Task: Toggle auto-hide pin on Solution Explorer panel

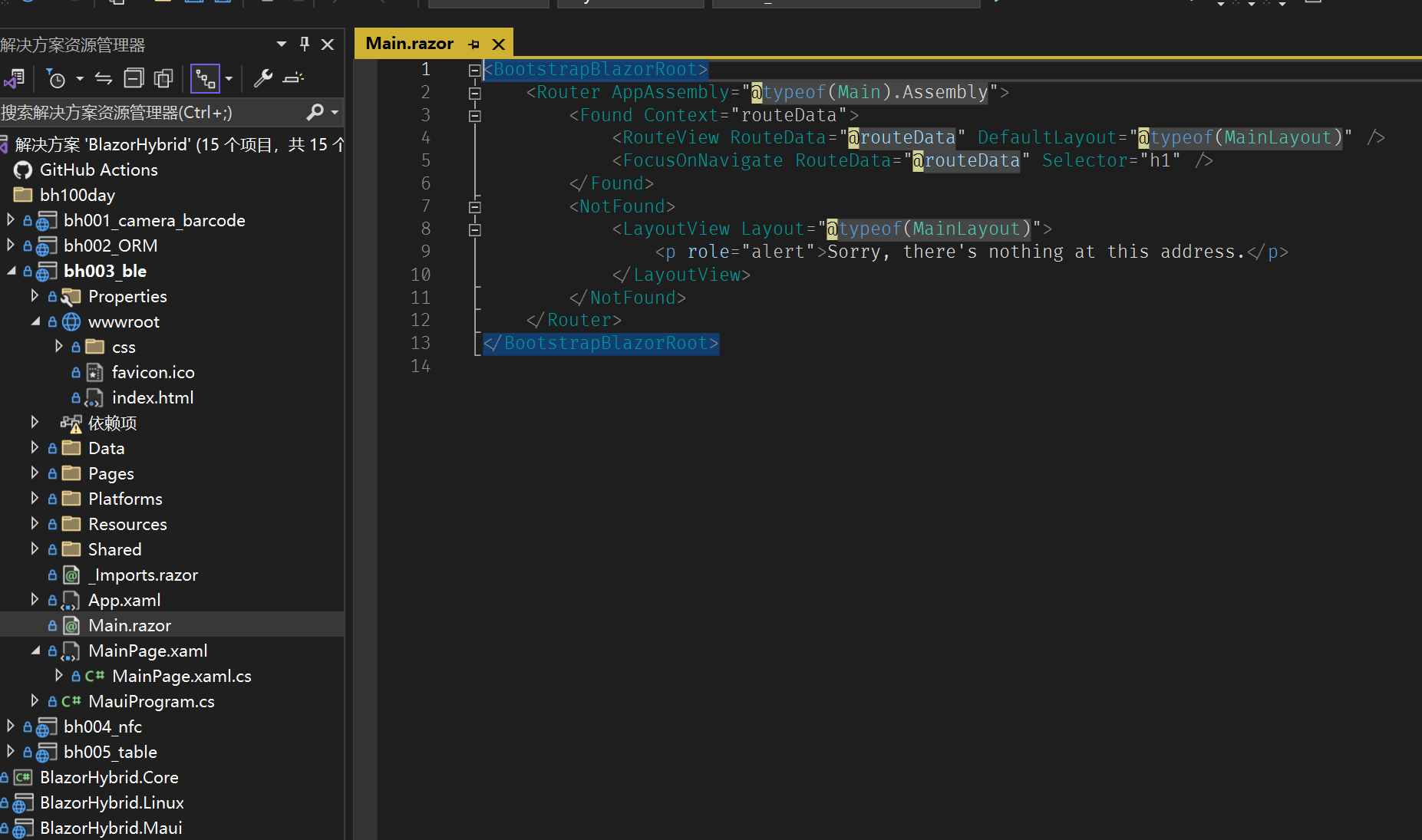Action: pos(305,44)
